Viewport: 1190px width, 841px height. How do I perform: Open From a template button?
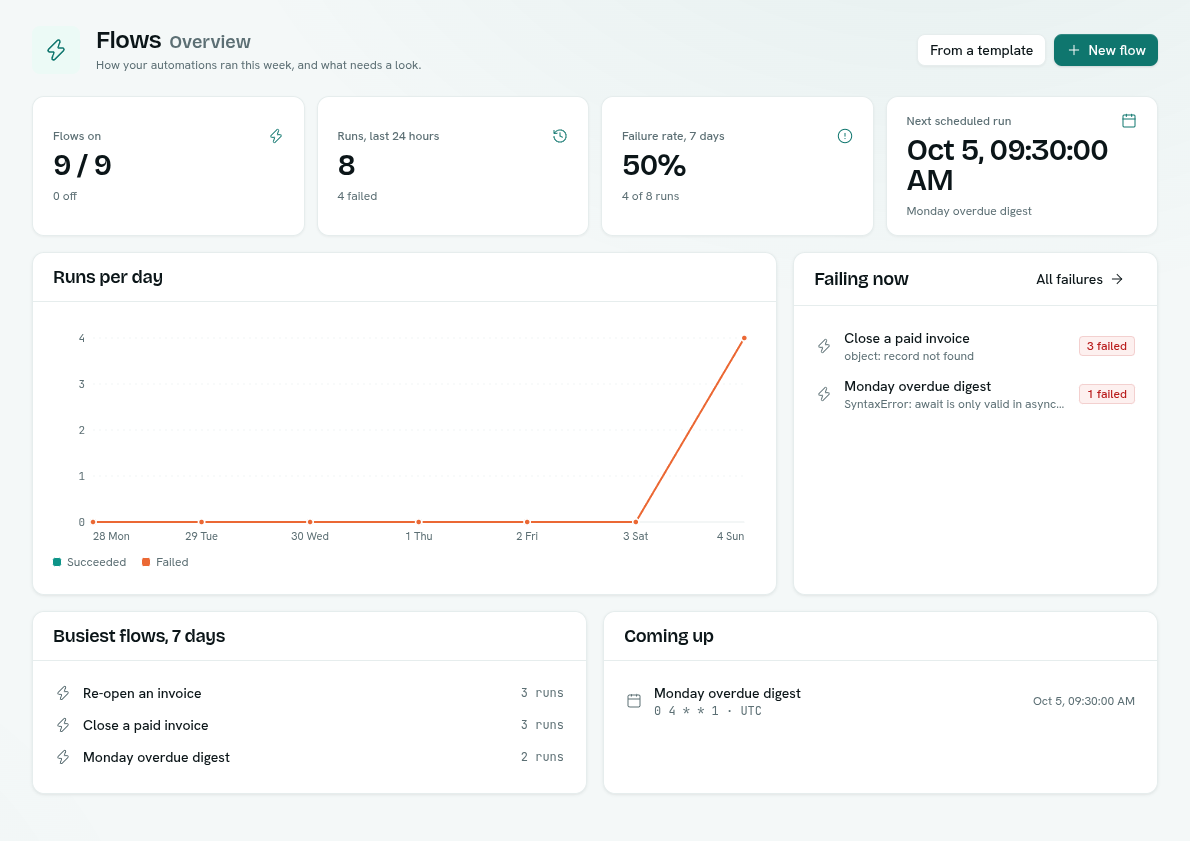tap(981, 50)
